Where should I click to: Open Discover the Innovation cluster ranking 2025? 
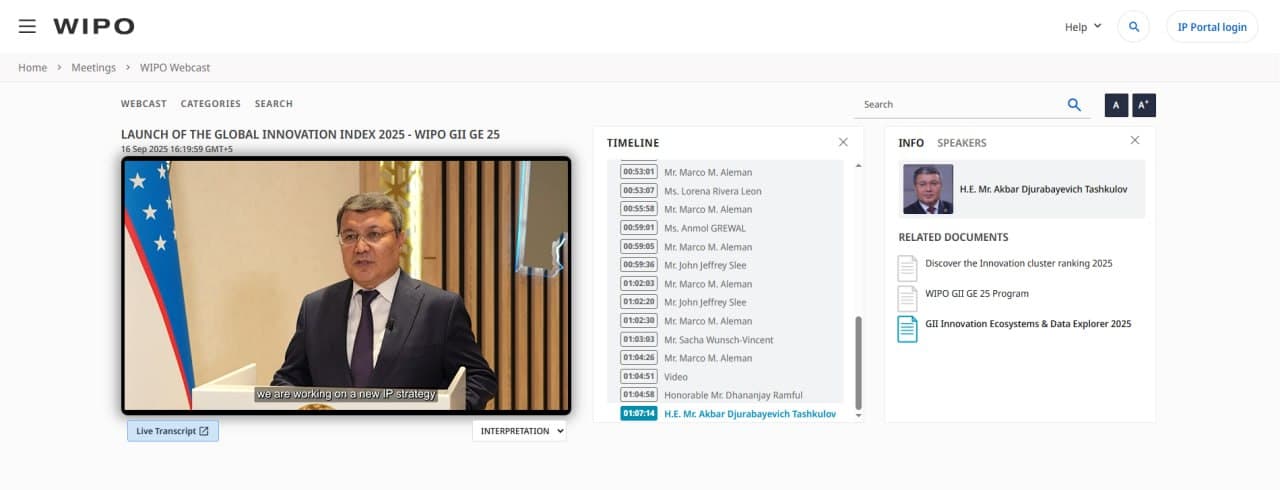[1018, 264]
